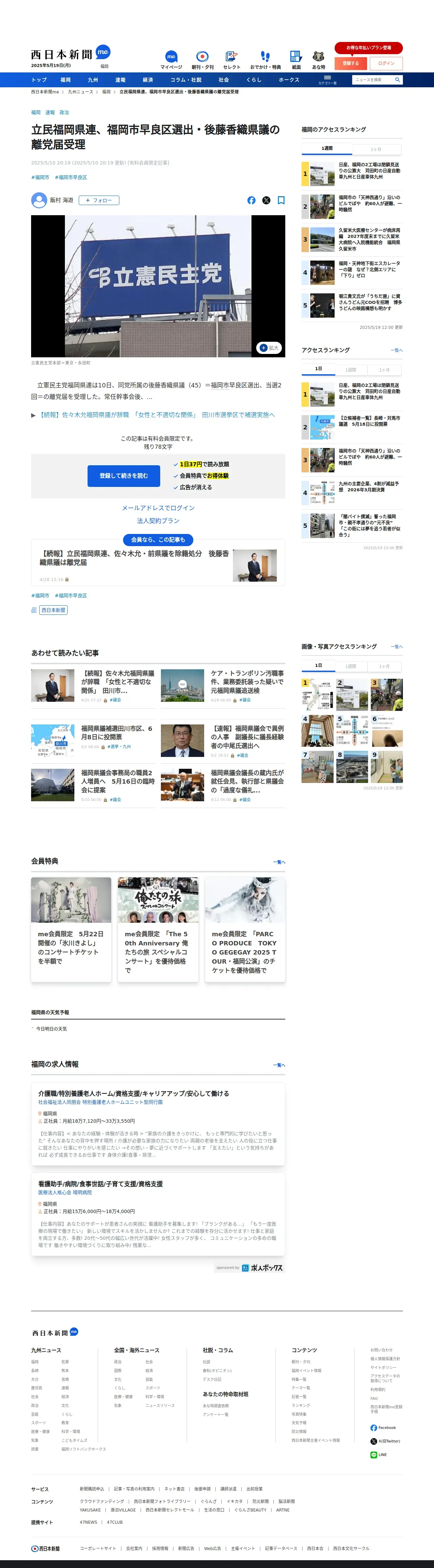Select 1ヶ月 tab in アクセスランキング
The image size is (434, 1568).
point(385,369)
